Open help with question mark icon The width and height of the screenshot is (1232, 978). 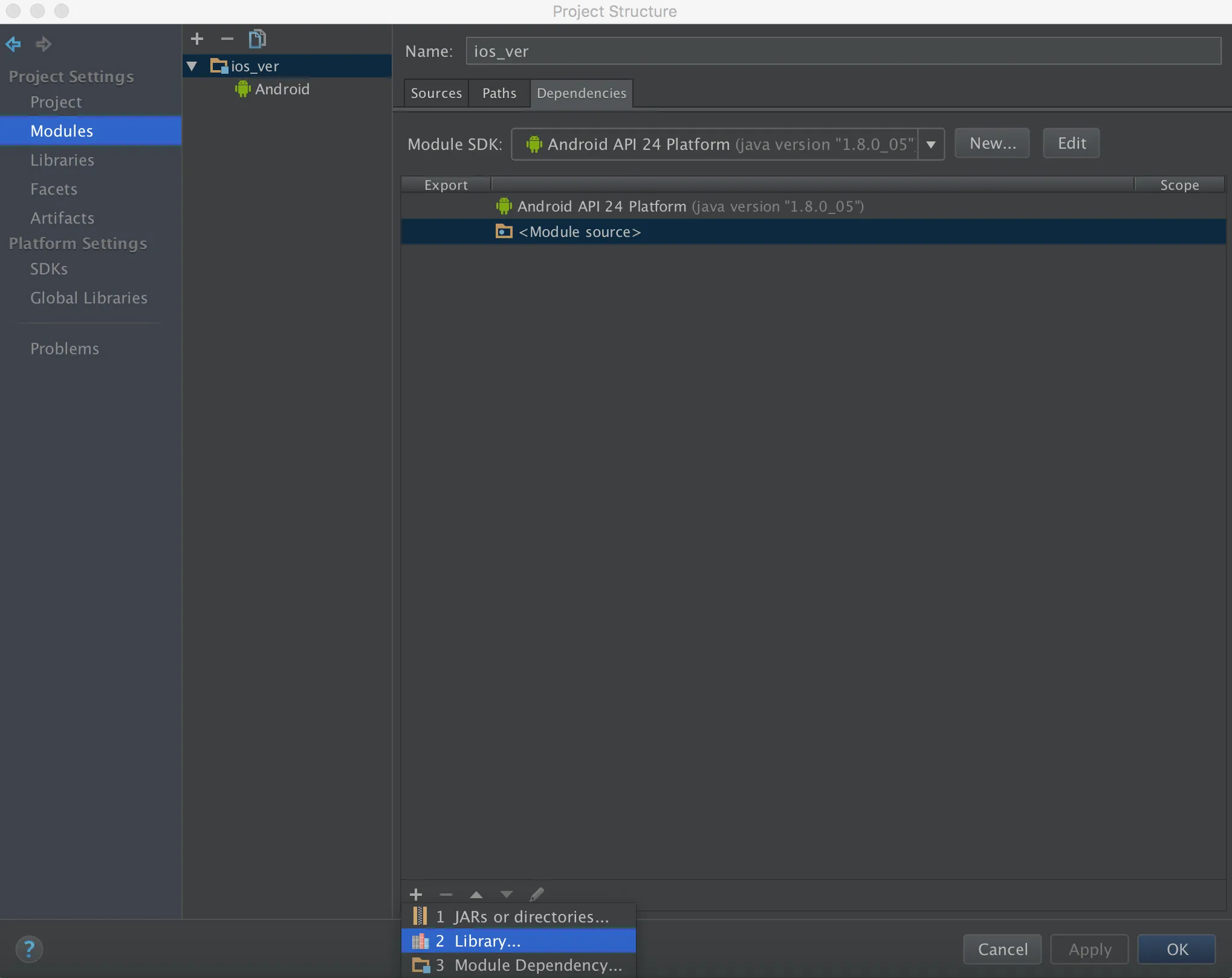(29, 949)
